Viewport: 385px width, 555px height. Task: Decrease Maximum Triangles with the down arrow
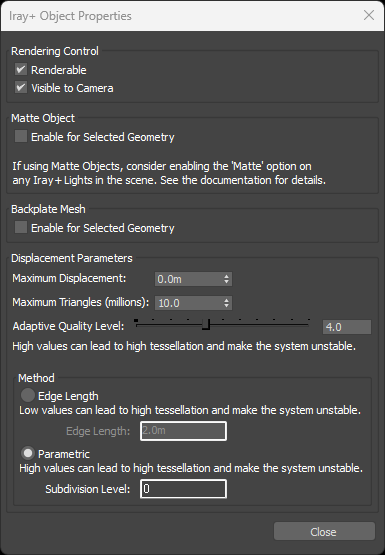pos(226,306)
